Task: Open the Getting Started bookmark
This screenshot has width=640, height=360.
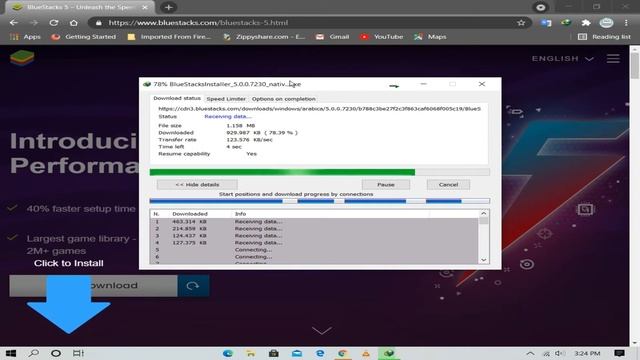Action: tap(84, 37)
